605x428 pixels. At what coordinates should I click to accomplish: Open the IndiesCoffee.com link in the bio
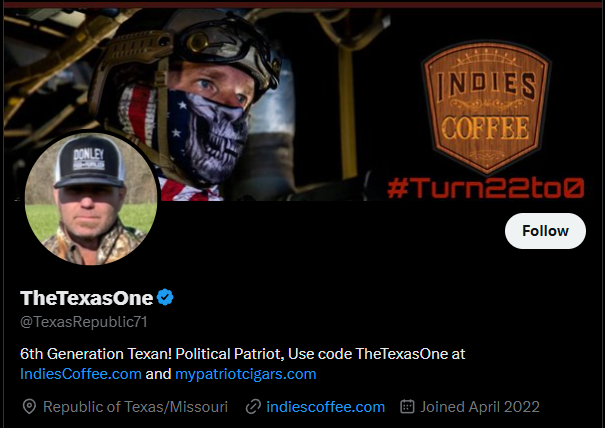click(x=81, y=374)
